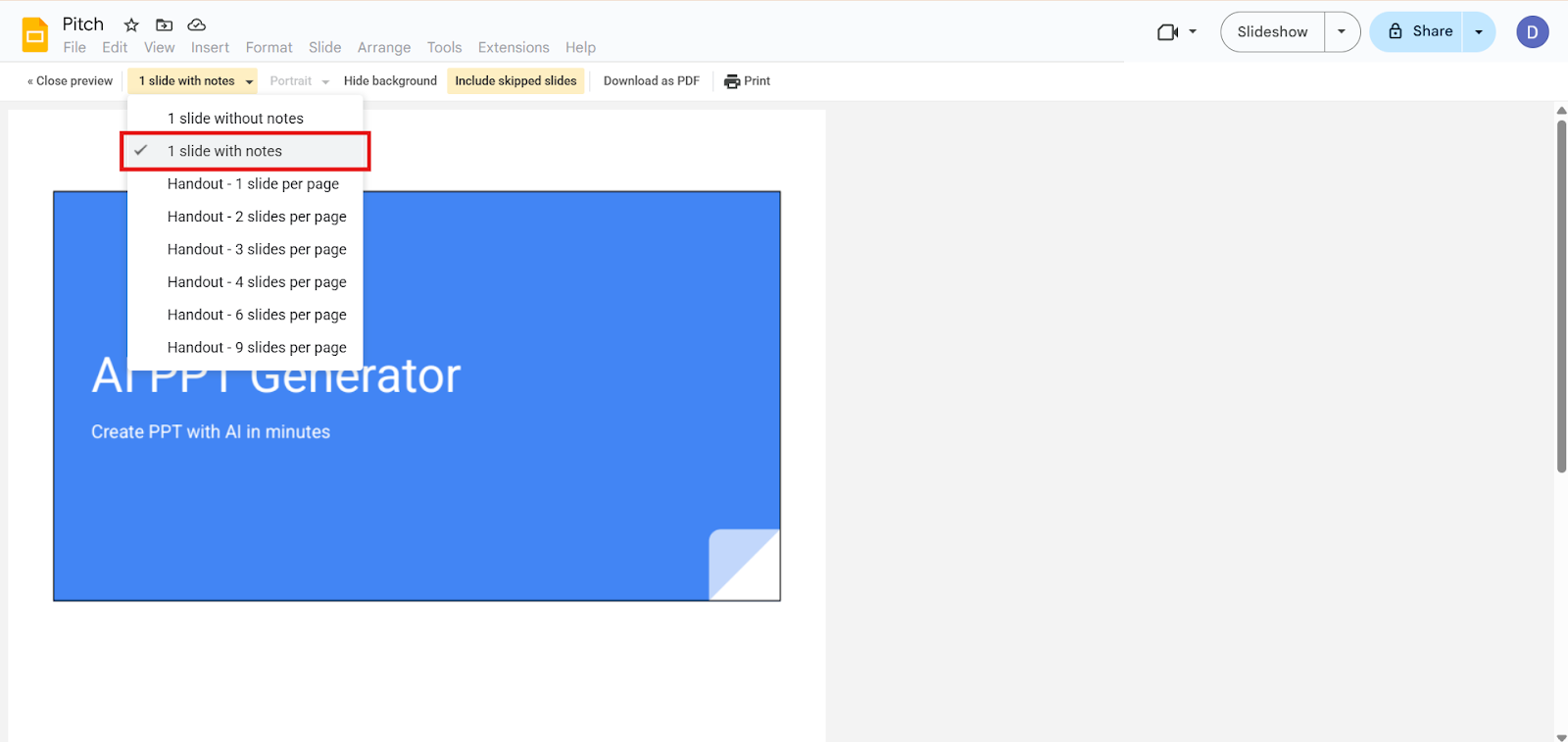The image size is (1568, 742).
Task: Open the Tools menu
Action: [x=444, y=47]
